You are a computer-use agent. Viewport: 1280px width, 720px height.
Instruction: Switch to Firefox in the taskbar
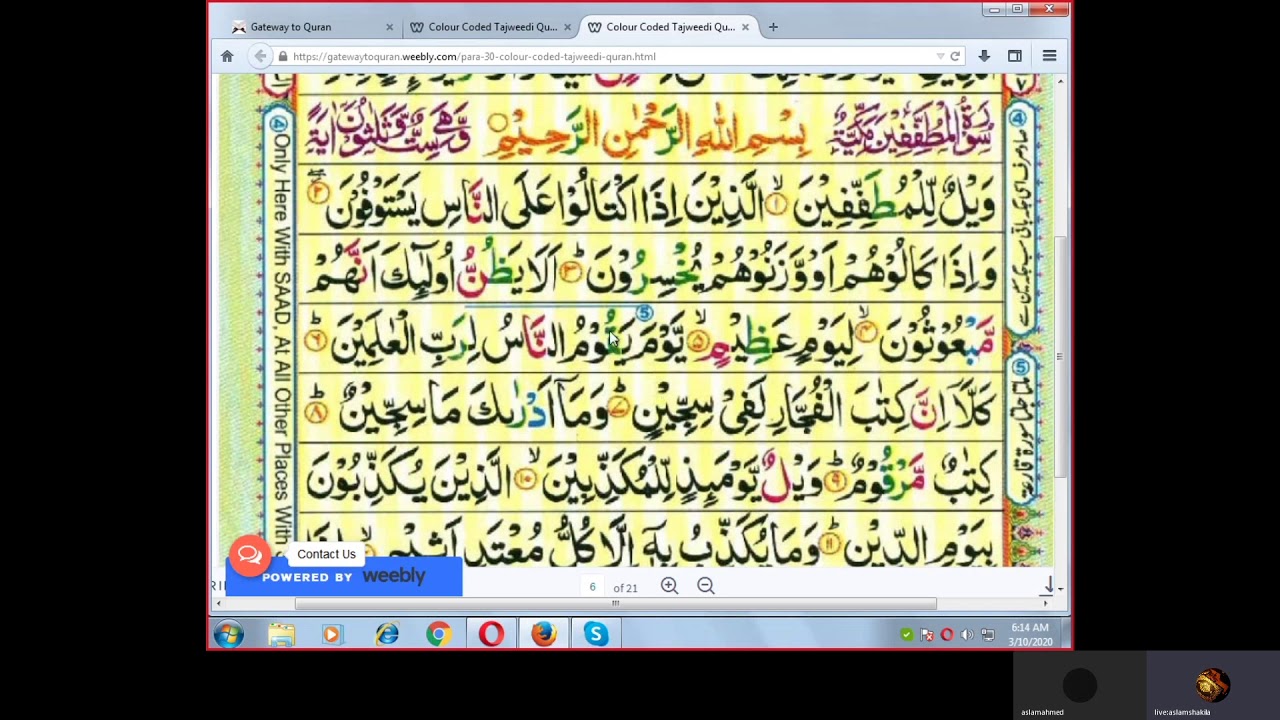(543, 634)
